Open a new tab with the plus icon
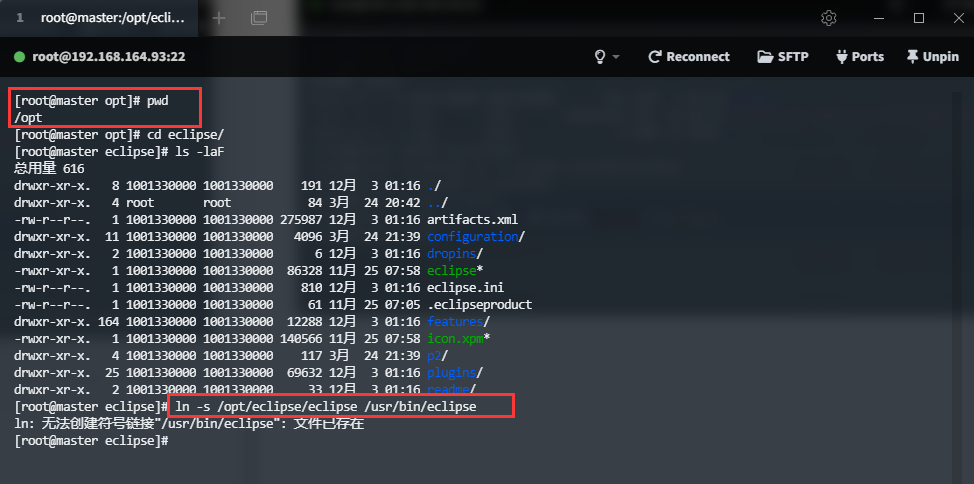 point(219,18)
